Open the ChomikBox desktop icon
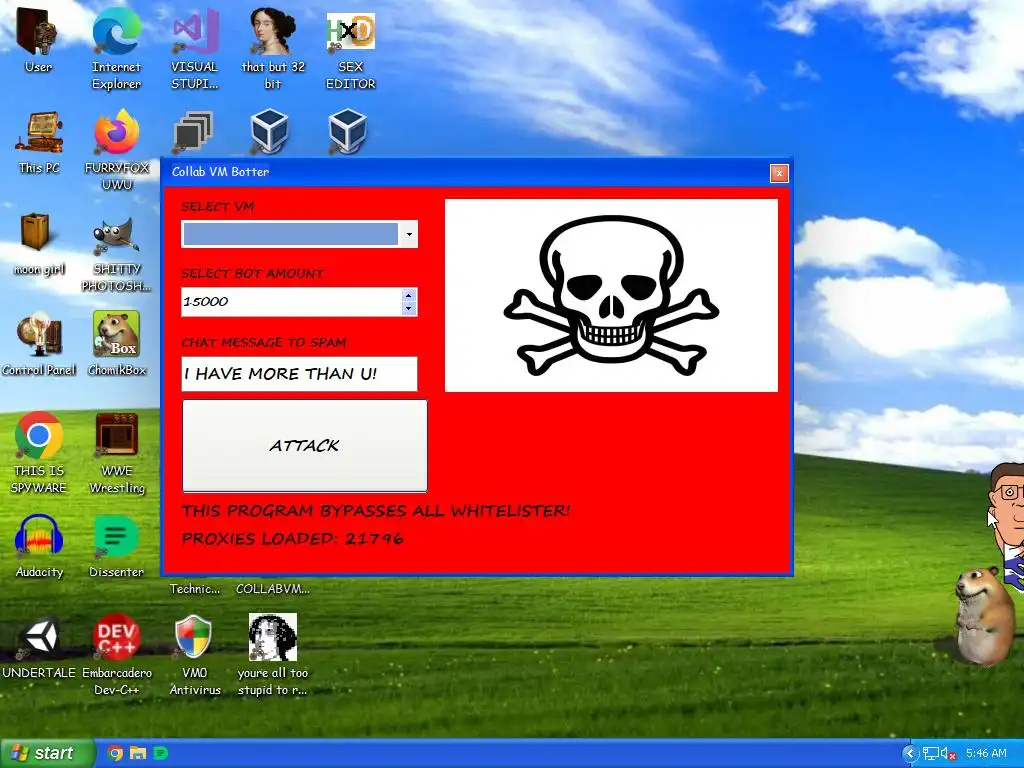This screenshot has height=768, width=1024. click(x=116, y=344)
